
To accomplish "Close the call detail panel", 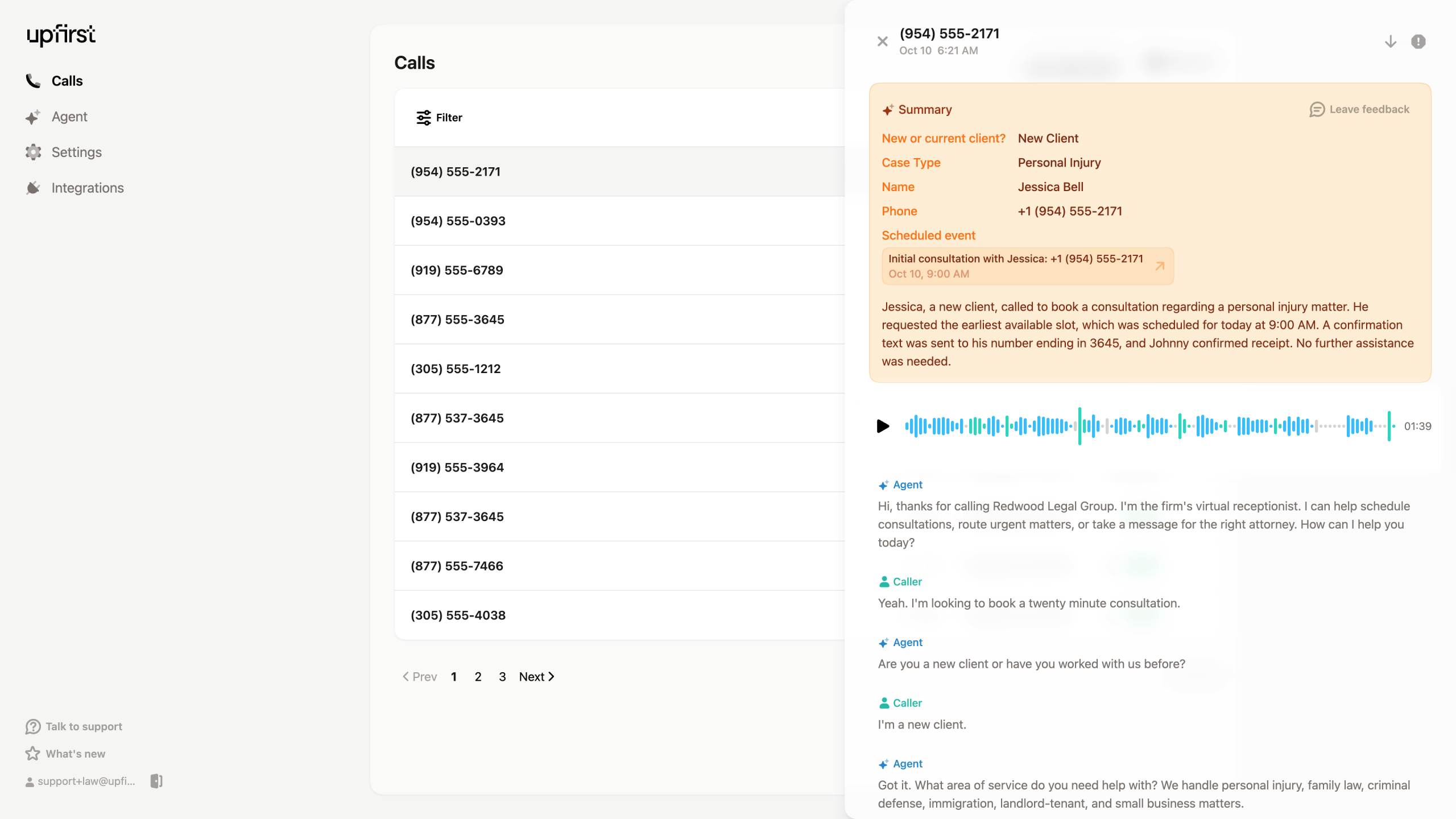I will pos(882,42).
